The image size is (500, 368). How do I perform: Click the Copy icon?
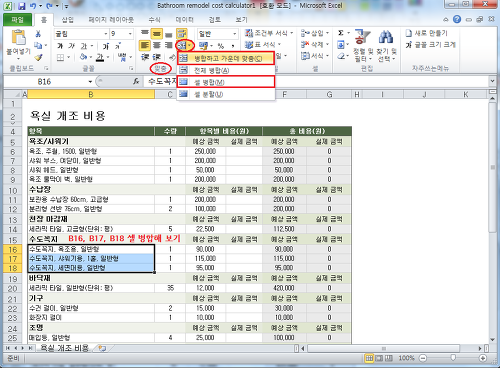(38, 45)
